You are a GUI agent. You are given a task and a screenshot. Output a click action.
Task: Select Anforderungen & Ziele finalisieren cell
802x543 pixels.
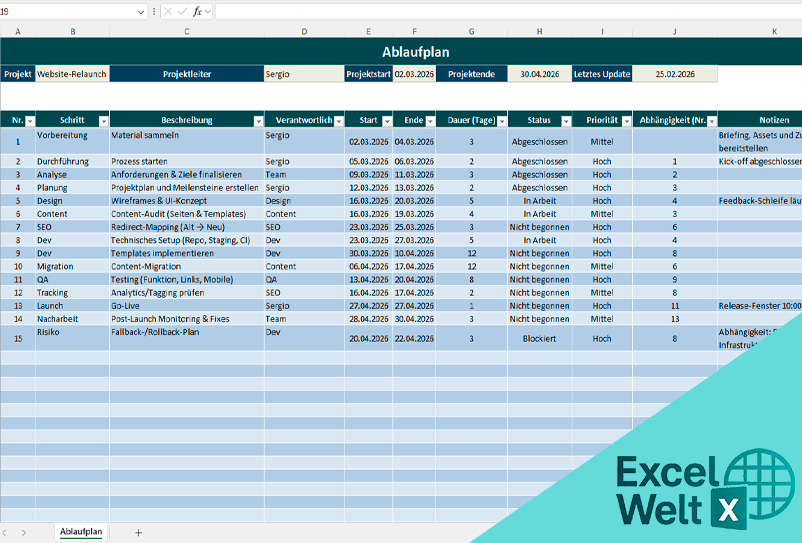tap(187, 174)
